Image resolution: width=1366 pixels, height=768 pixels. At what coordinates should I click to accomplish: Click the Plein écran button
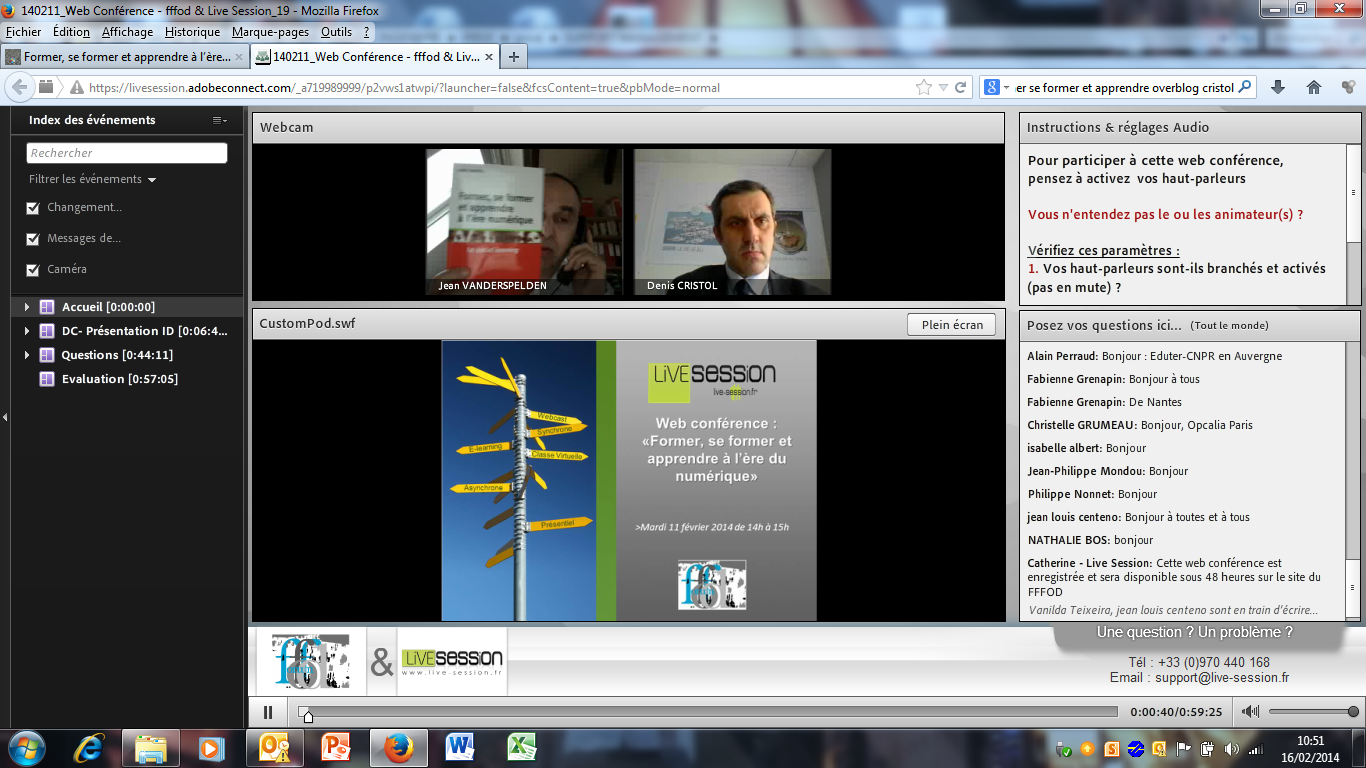tap(952, 324)
